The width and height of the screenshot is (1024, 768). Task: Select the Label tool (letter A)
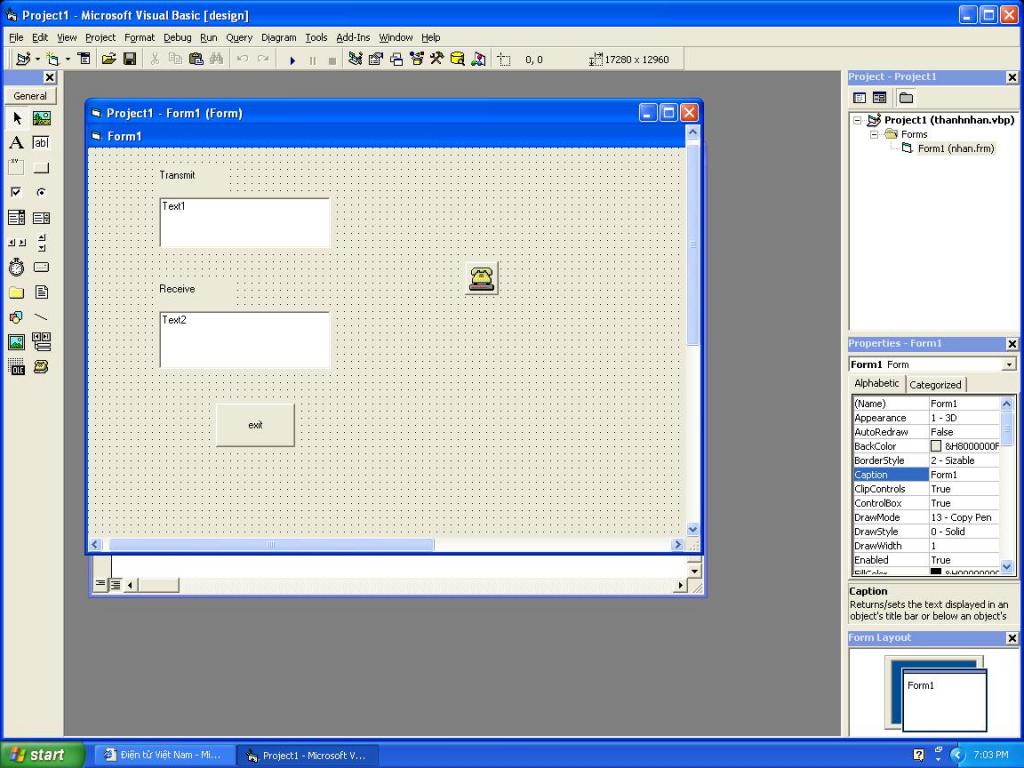point(17,143)
